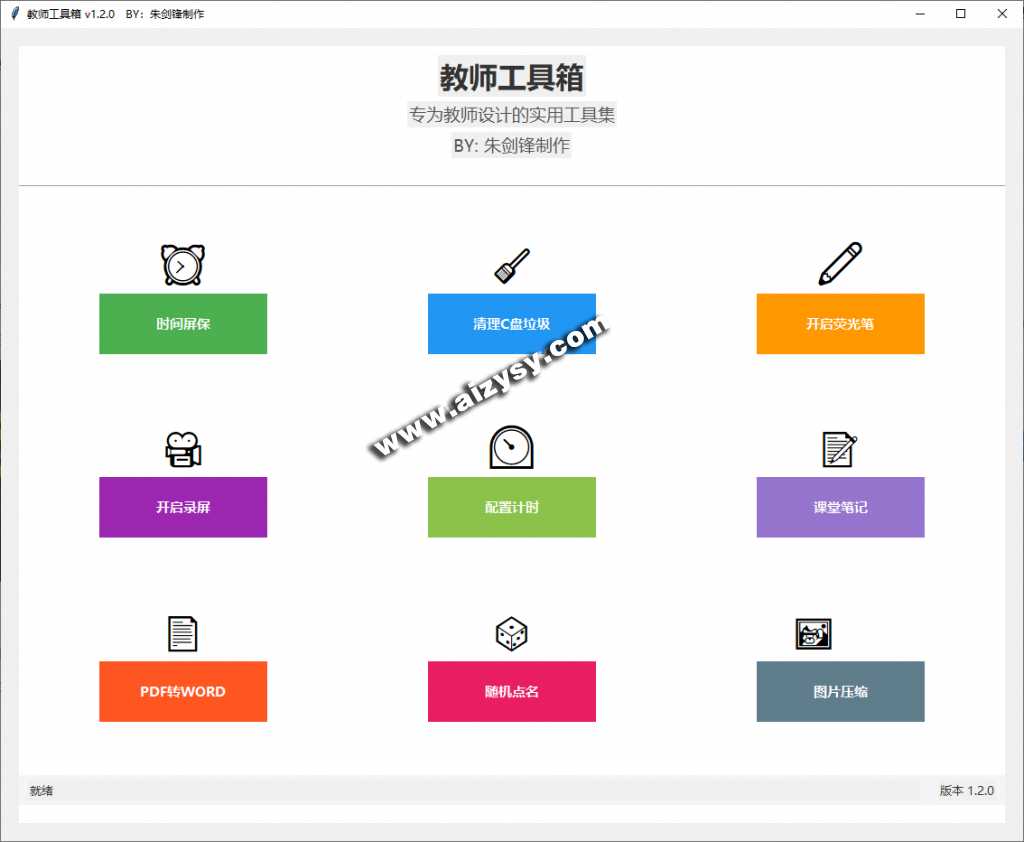
Task: Click the notepad icon above 课堂笔记
Action: 839,450
